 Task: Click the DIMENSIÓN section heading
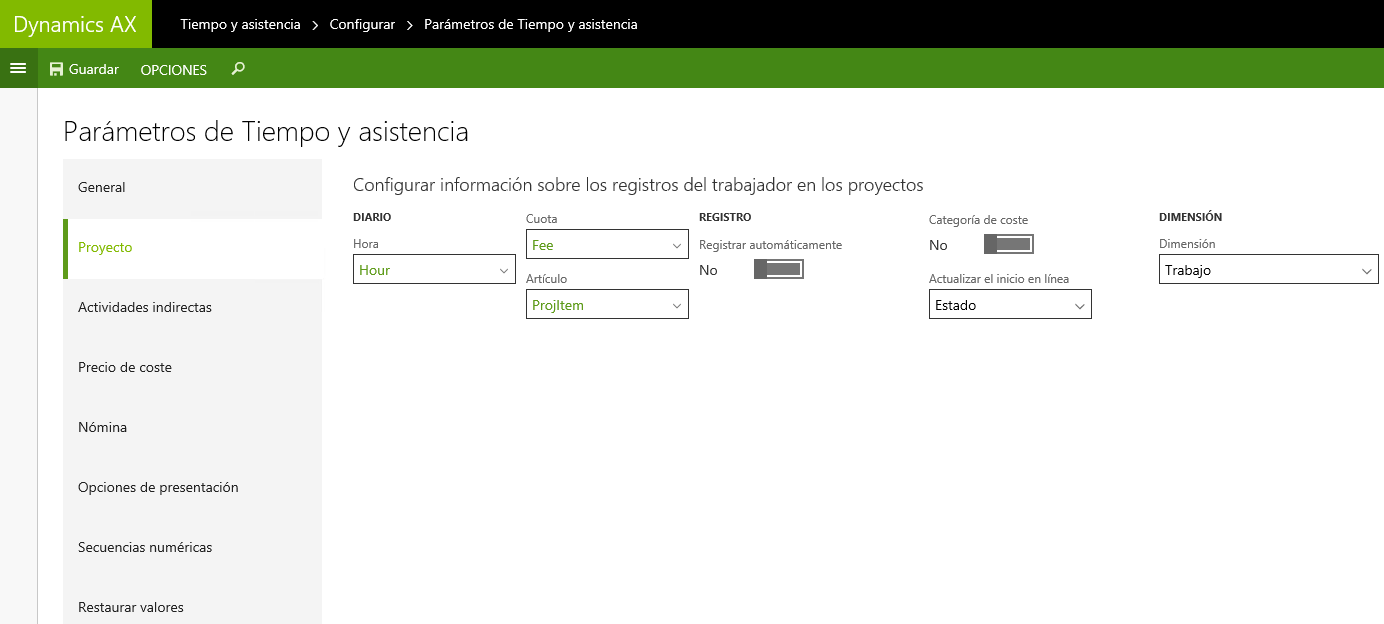(1190, 217)
